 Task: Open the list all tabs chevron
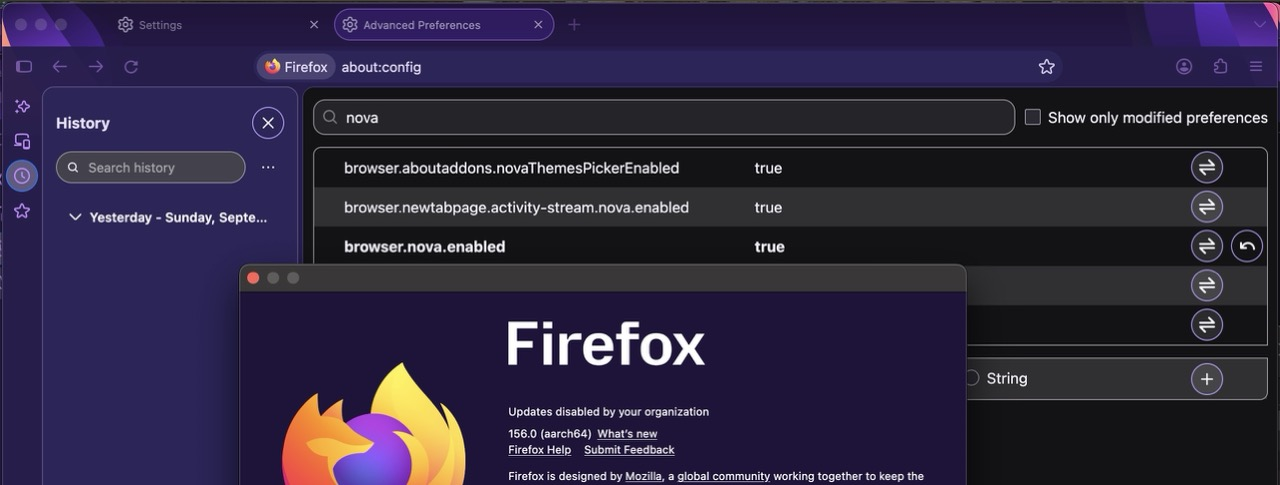click(1259, 24)
